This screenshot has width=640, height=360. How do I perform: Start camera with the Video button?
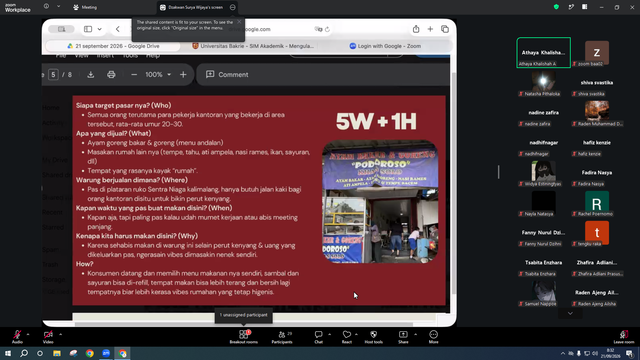coord(48,337)
